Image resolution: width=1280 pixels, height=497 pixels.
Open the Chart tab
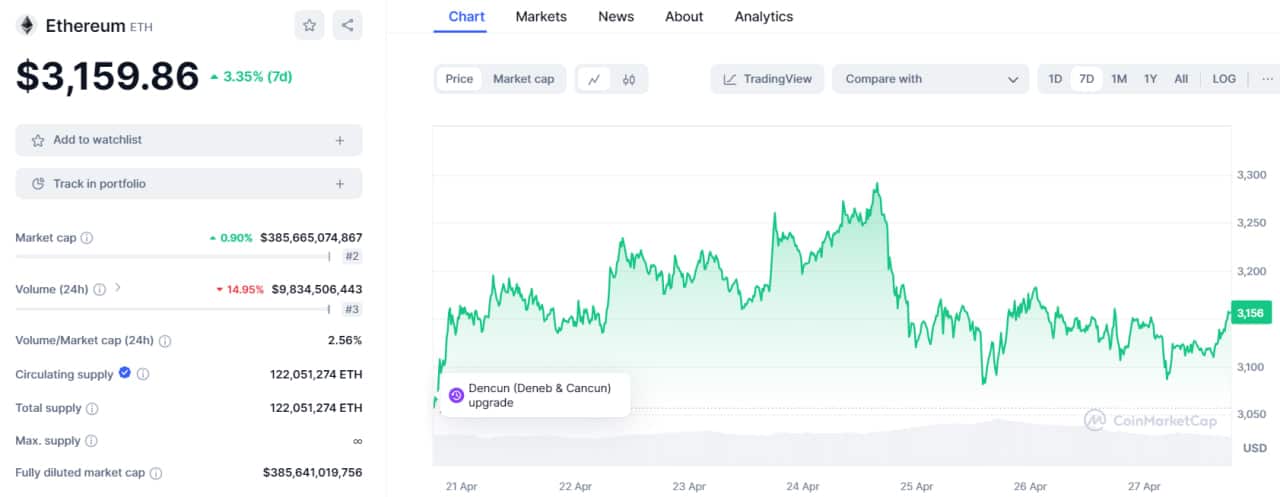coord(467,17)
